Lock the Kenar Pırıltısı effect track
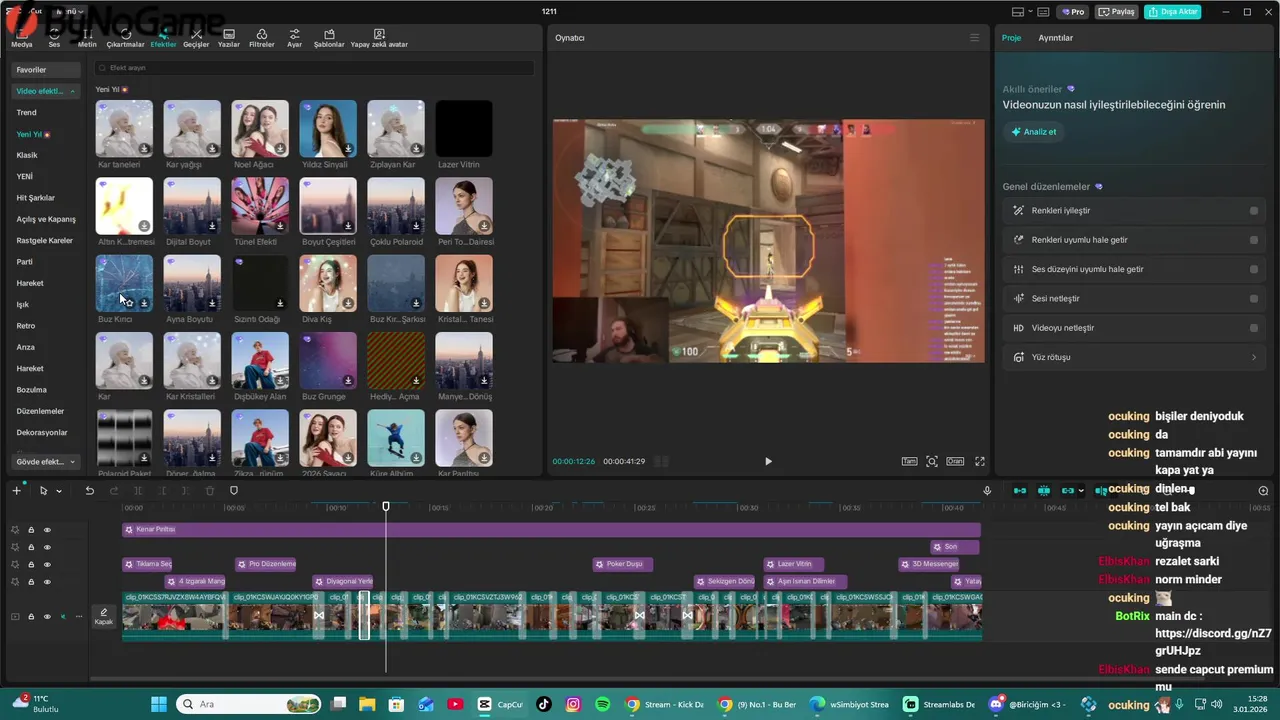 tap(31, 530)
